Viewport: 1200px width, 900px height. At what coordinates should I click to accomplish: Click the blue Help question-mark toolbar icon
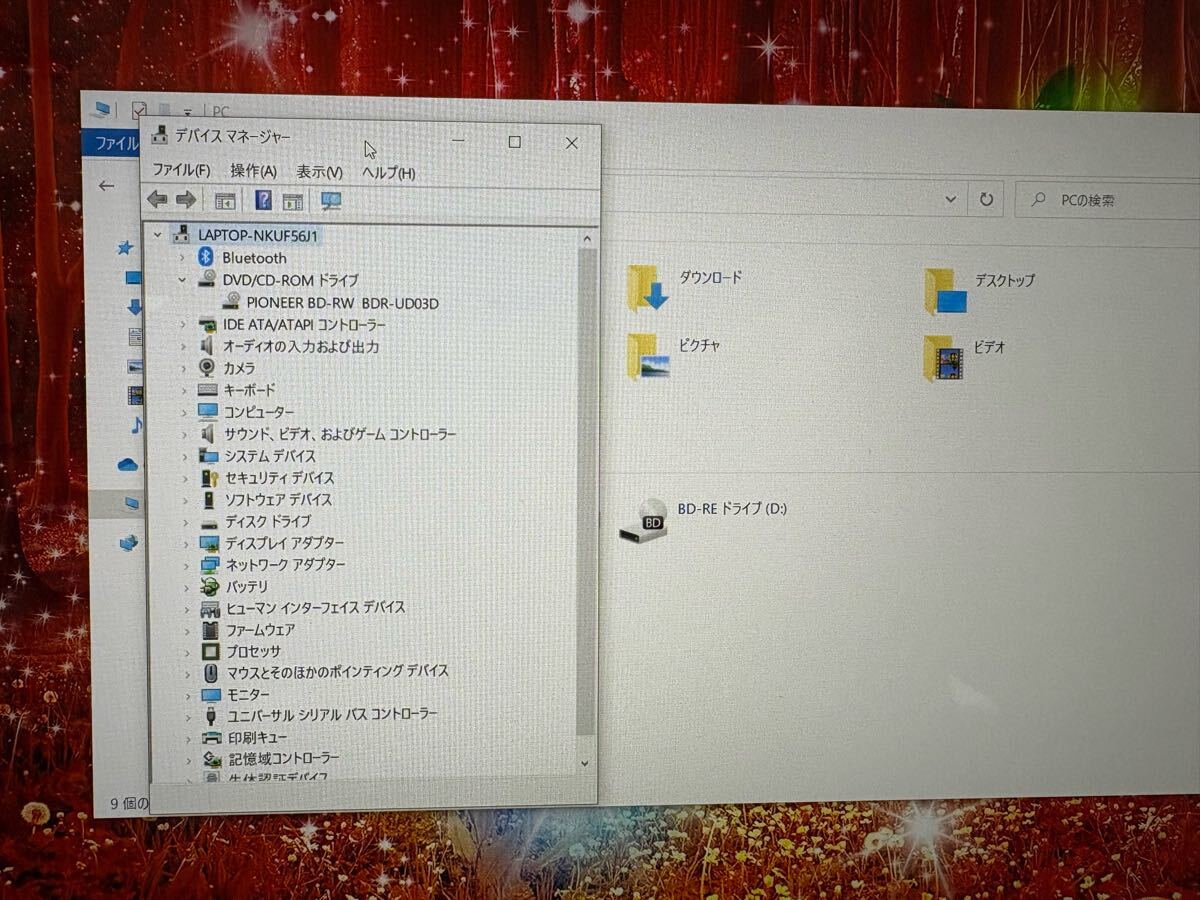tap(263, 200)
